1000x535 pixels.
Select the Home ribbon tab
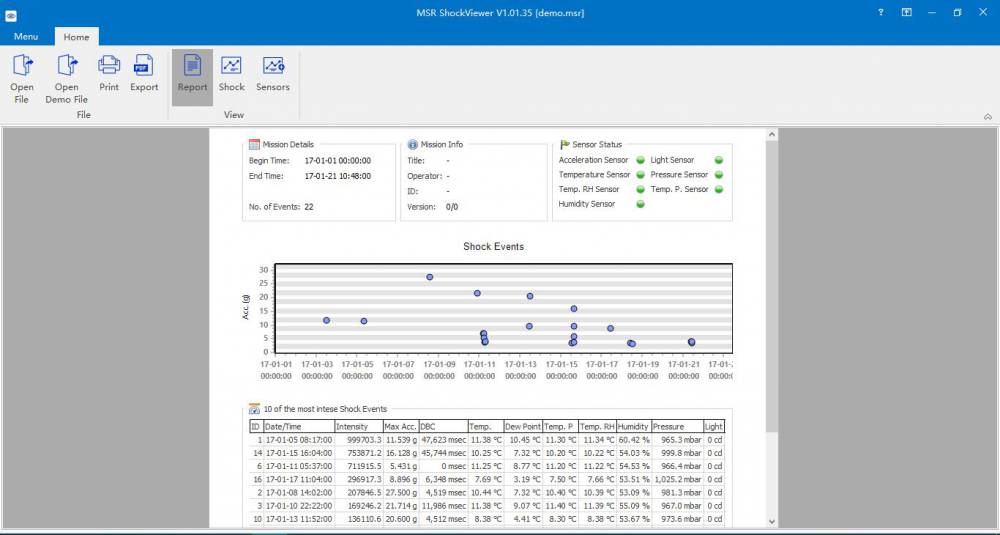click(x=76, y=36)
